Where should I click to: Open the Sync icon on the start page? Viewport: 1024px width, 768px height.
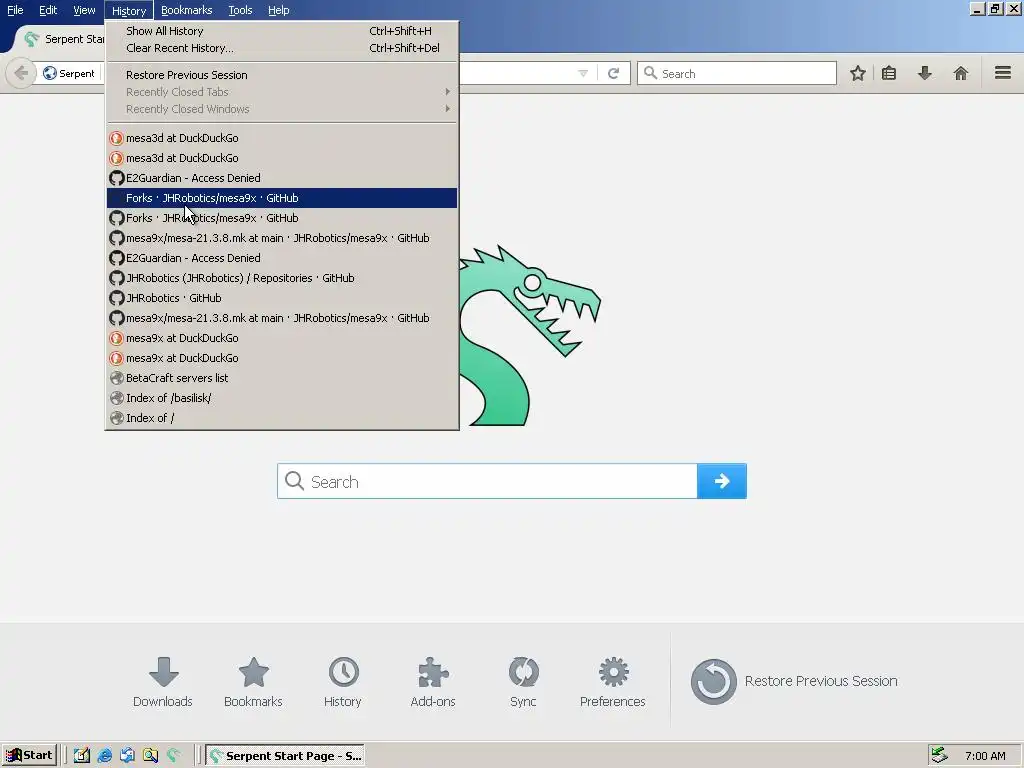(x=523, y=682)
